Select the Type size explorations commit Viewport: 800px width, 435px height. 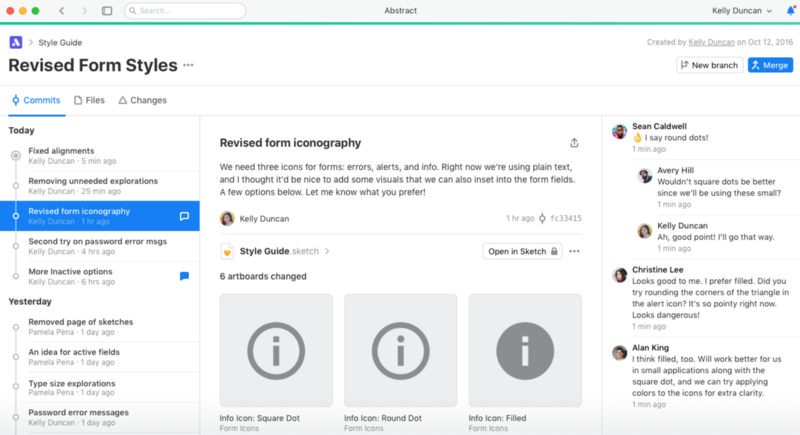(x=100, y=387)
